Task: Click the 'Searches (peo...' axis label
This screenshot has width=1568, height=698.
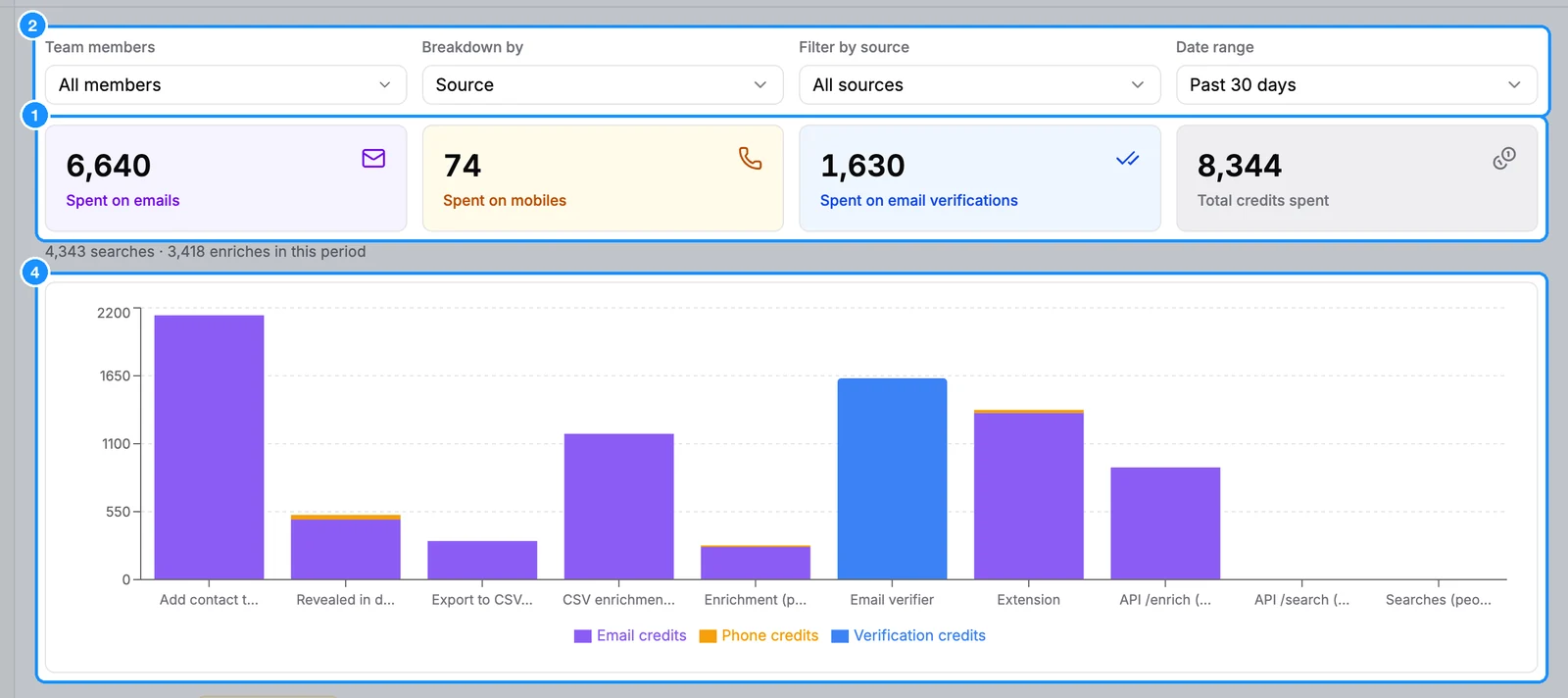Action: tap(1439, 600)
